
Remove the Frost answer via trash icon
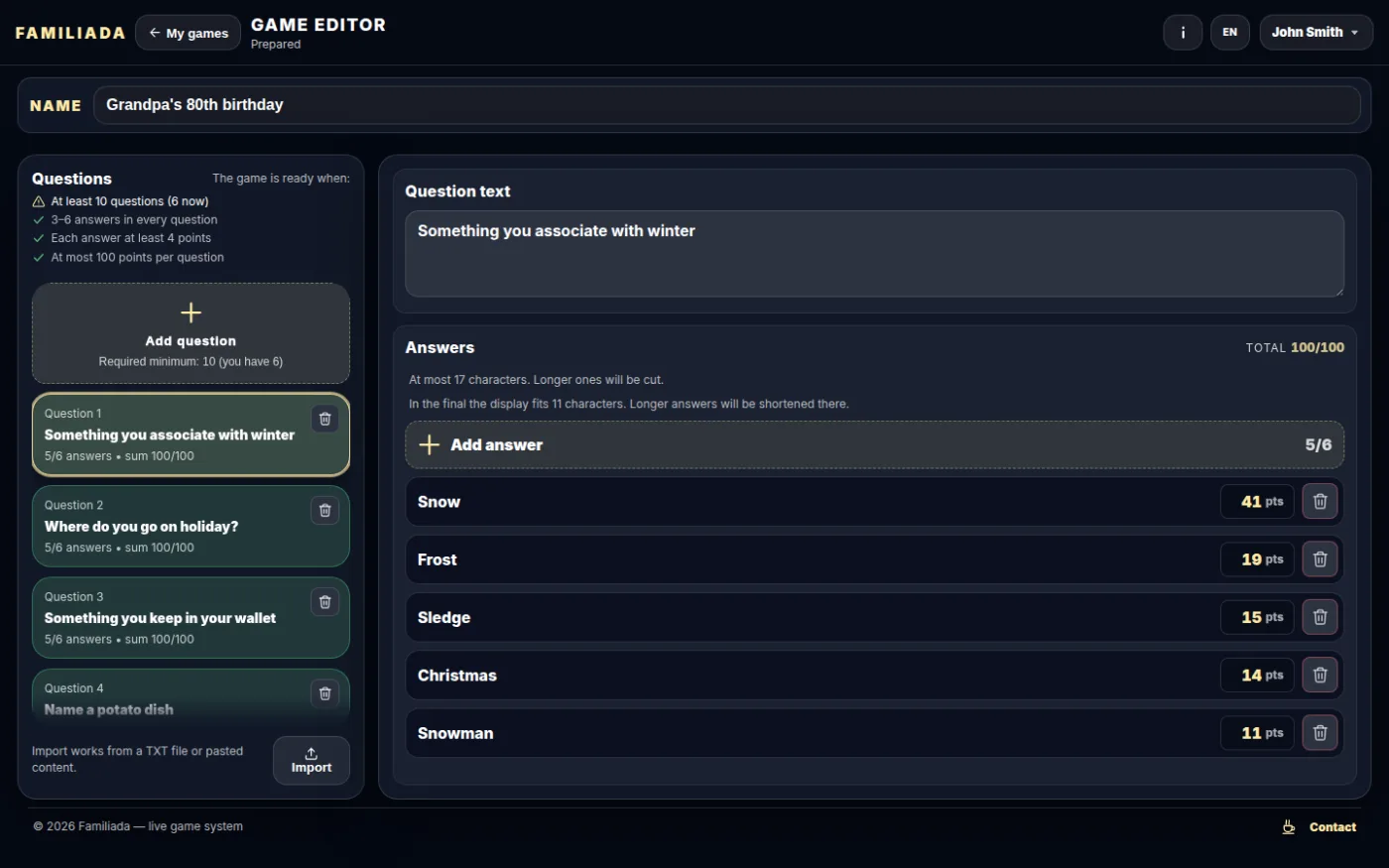tap(1320, 559)
